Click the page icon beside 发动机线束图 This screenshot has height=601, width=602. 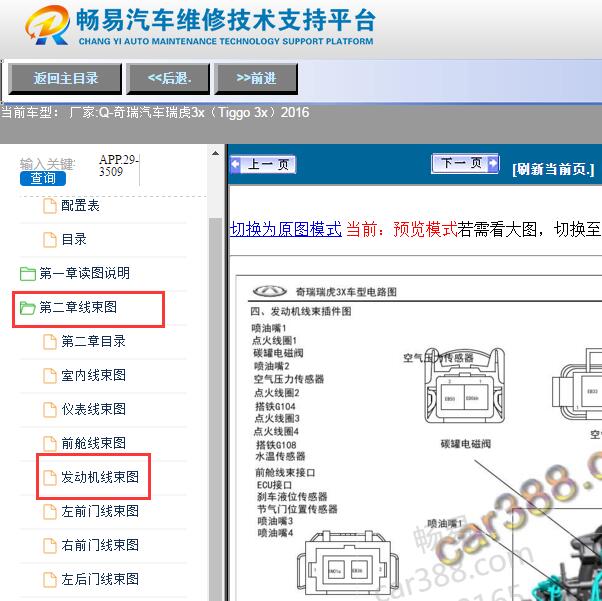(x=50, y=478)
